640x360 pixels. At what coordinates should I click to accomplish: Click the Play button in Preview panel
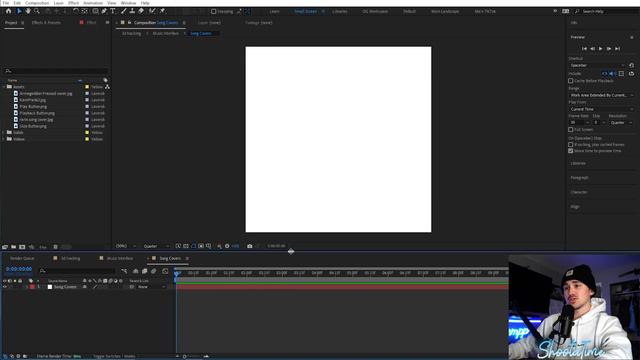click(600, 49)
